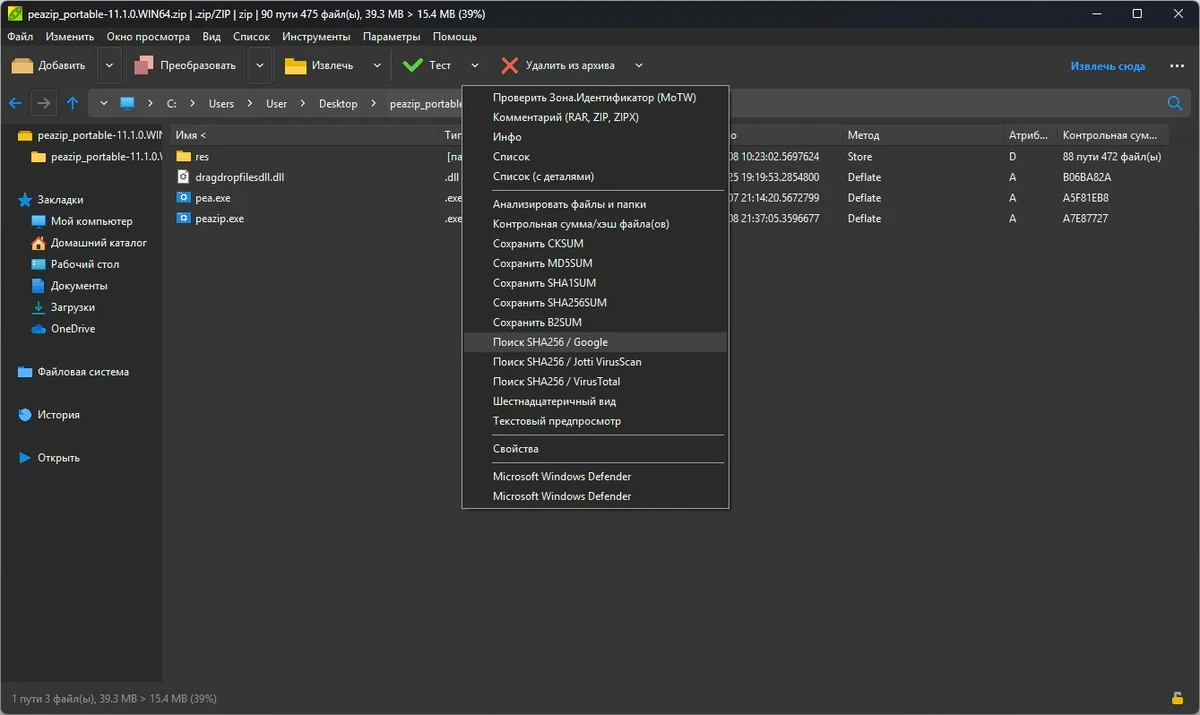
Task: Click the pea.exe file icon
Action: [x=183, y=198]
